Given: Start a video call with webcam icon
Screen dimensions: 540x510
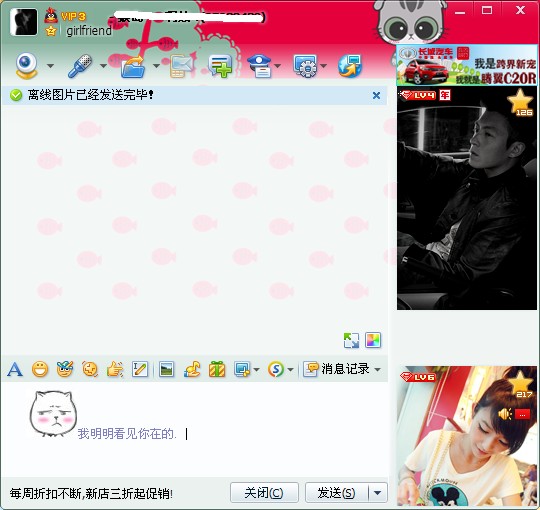Looking at the screenshot, I should (x=27, y=65).
